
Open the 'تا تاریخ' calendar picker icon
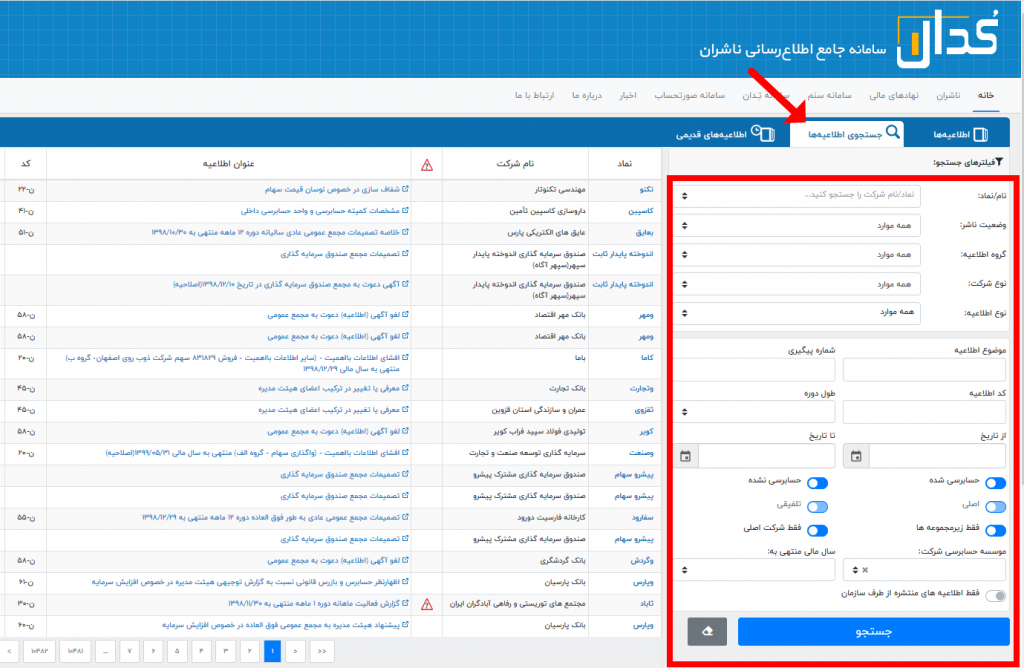pyautogui.click(x=685, y=456)
